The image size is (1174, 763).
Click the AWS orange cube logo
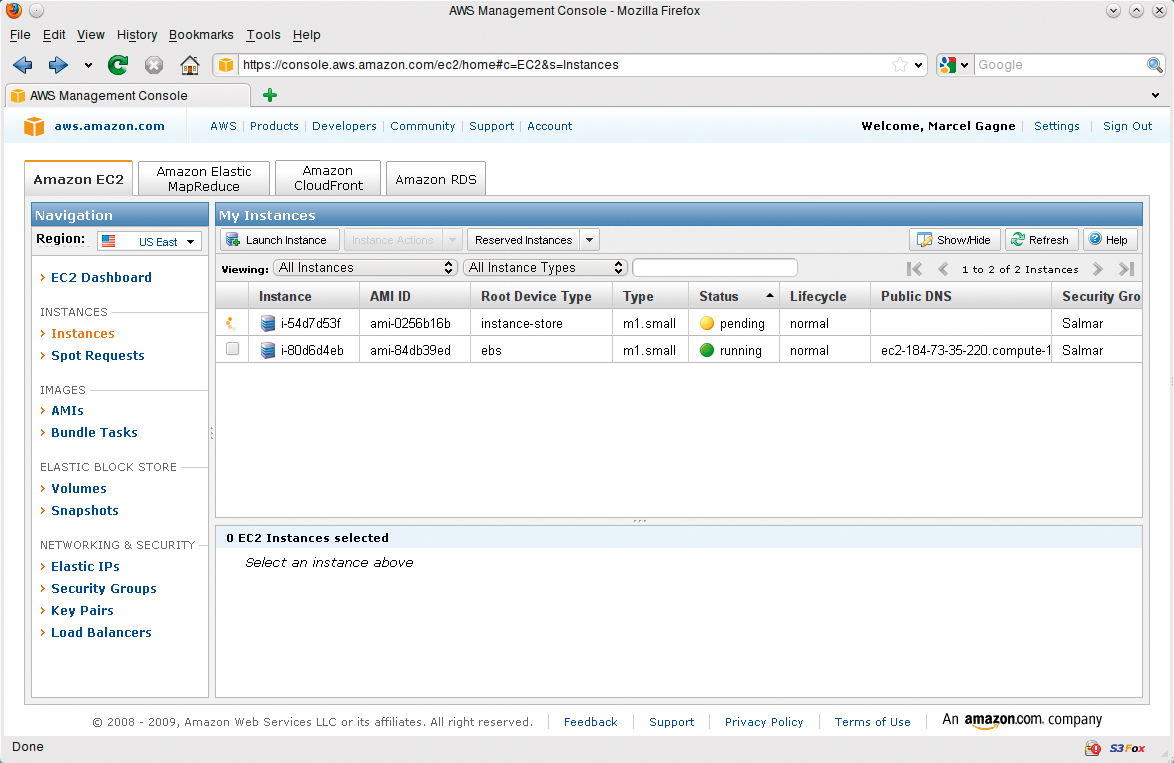point(34,126)
